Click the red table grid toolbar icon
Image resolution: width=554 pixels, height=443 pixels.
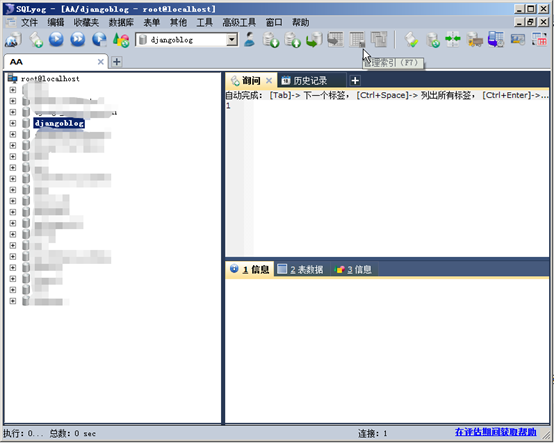click(x=539, y=40)
